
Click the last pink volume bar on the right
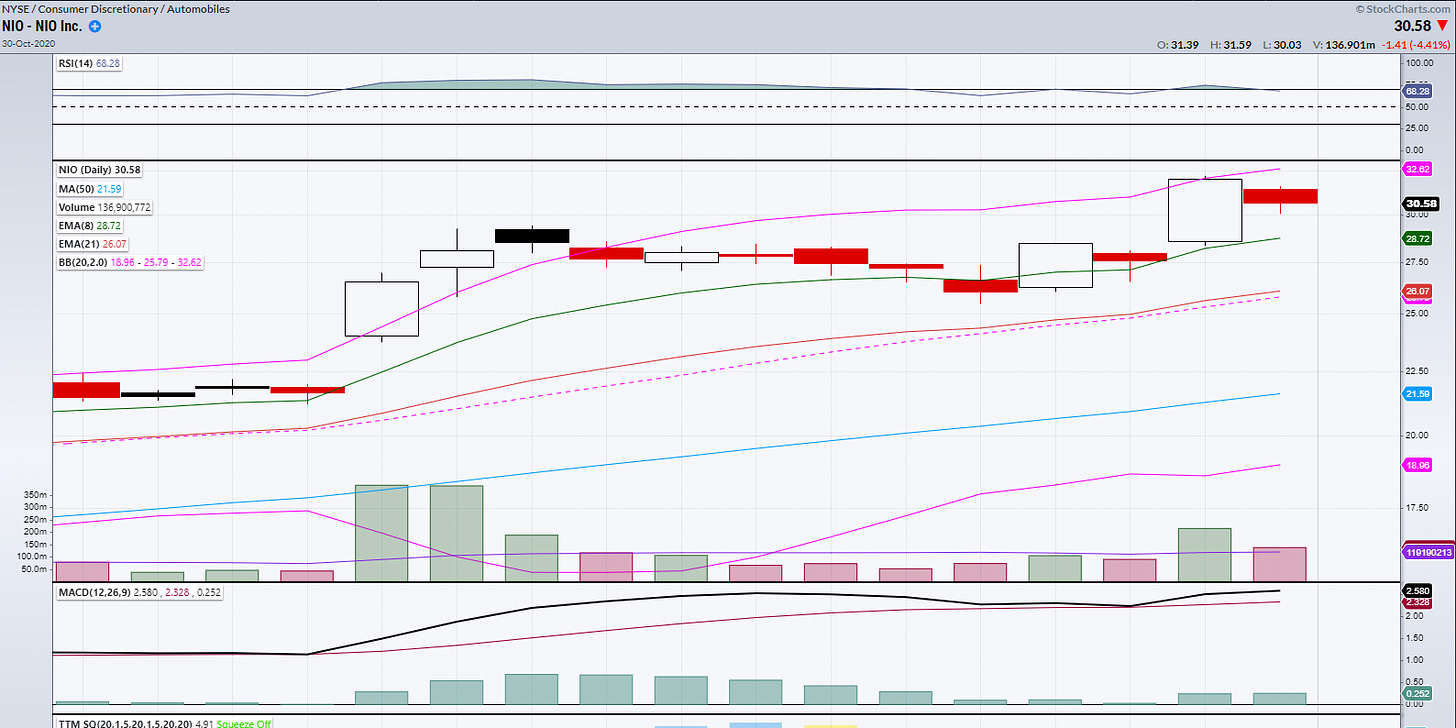coord(1280,564)
